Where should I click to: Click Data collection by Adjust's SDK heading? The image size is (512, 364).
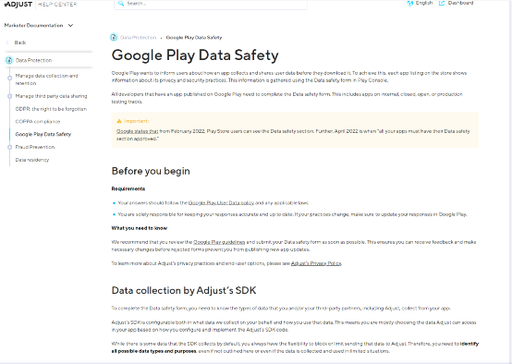pyautogui.click(x=184, y=290)
